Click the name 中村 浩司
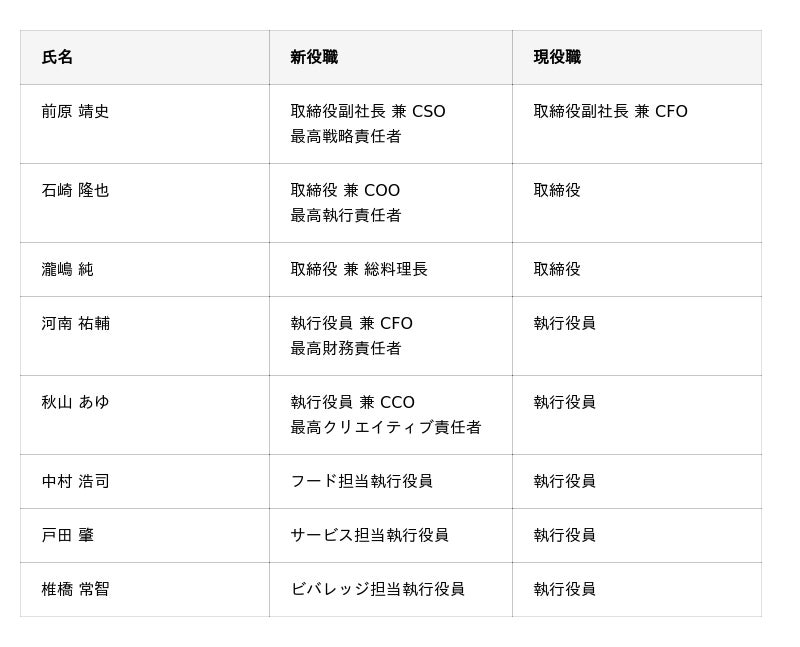800x647 pixels. click(76, 482)
